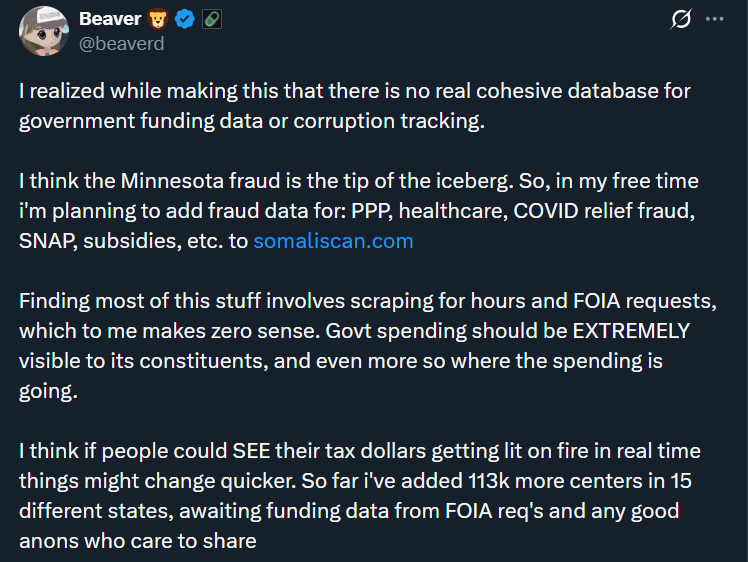
Task: Visit the somaliscan.com link
Action: [333, 241]
